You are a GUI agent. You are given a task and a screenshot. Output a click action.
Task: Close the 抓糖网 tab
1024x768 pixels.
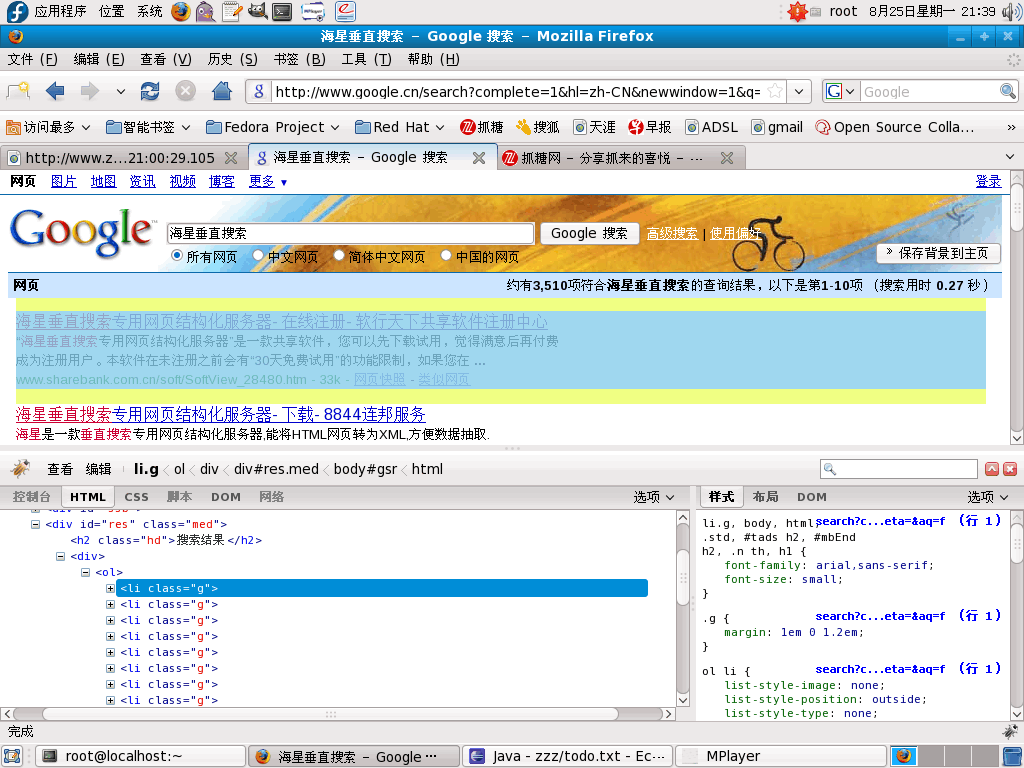727,158
